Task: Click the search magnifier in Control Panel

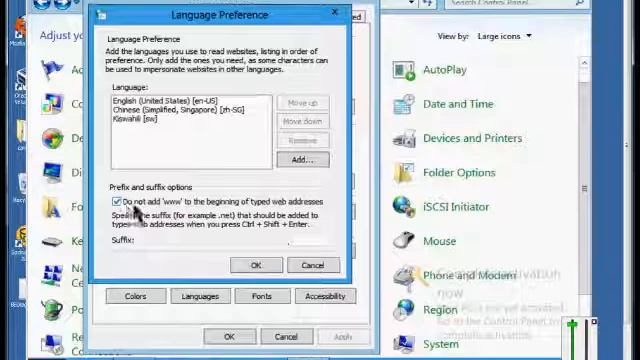Action: click(580, 3)
